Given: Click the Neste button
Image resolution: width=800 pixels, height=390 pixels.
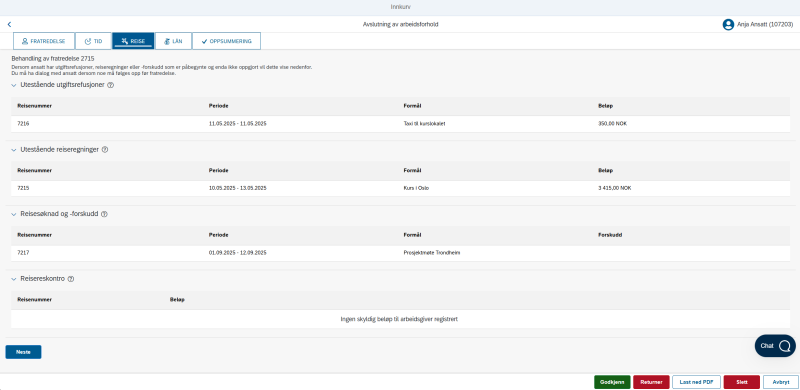Looking at the screenshot, I should [23, 352].
